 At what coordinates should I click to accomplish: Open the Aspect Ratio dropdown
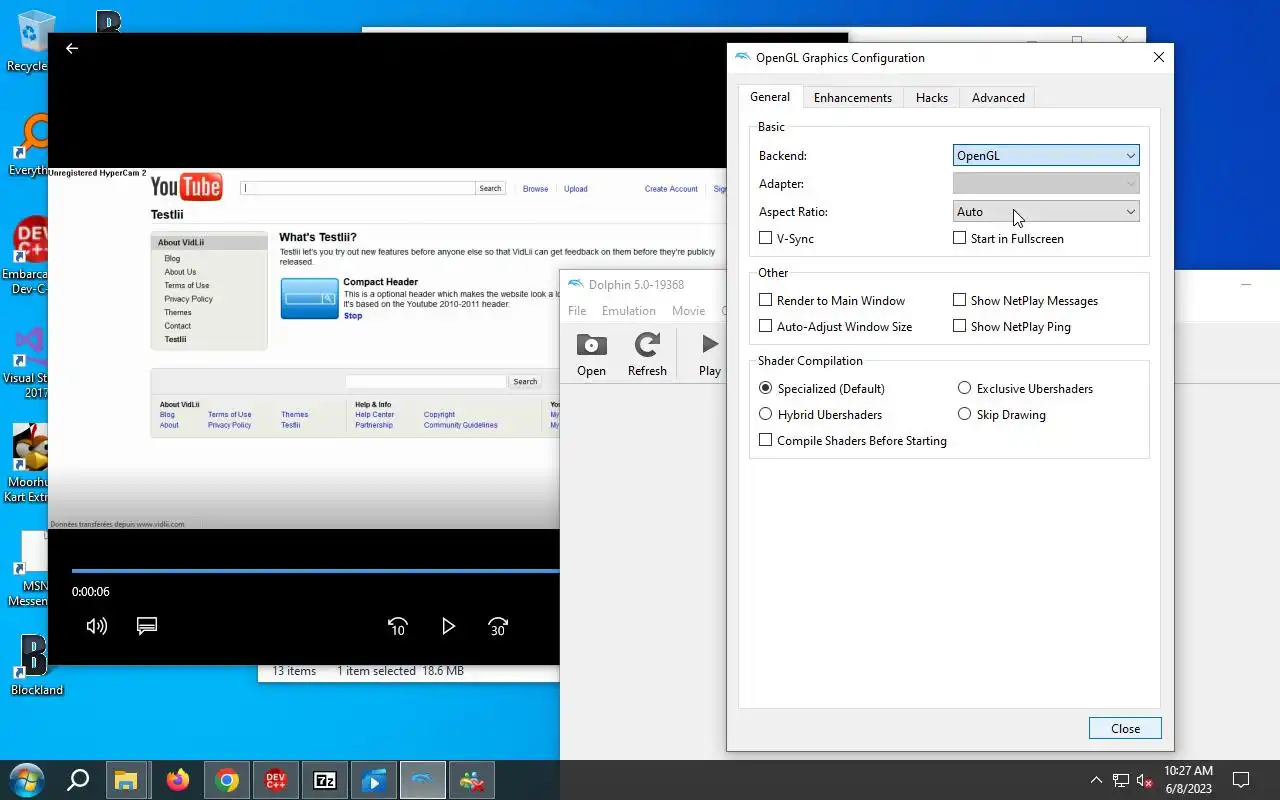(x=1046, y=211)
